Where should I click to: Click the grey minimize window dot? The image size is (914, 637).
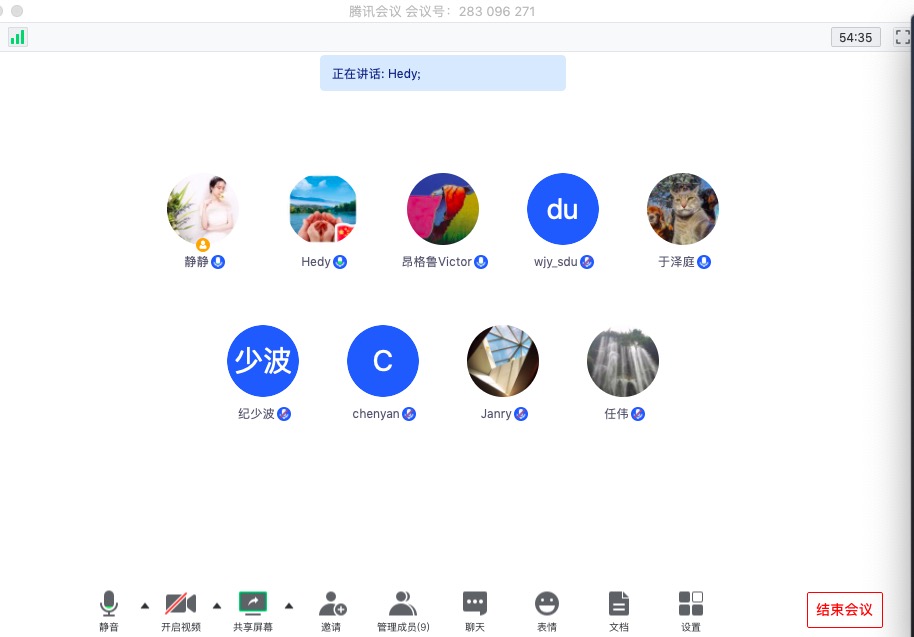coord(17,11)
